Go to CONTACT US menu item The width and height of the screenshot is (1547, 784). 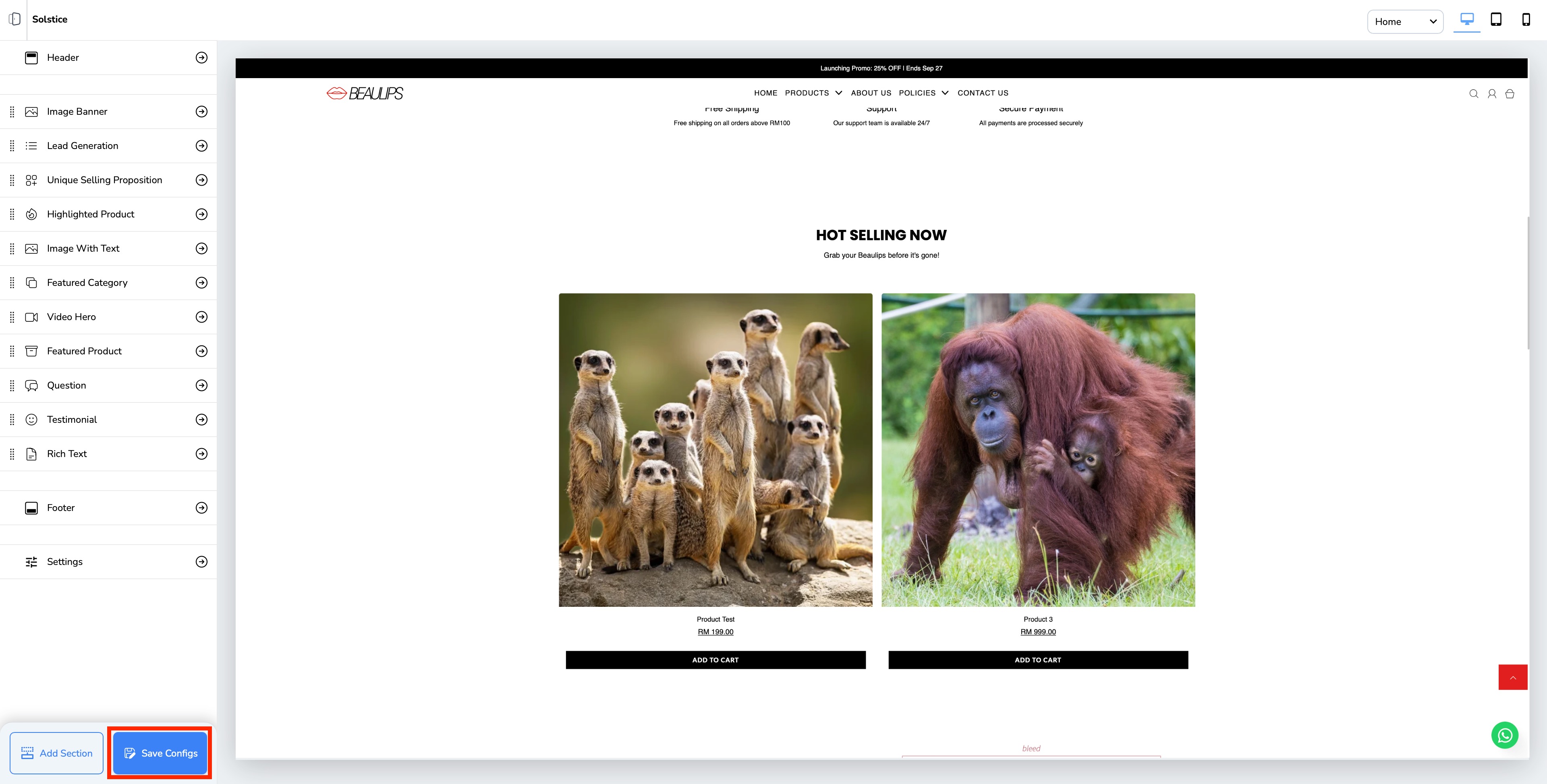tap(983, 93)
